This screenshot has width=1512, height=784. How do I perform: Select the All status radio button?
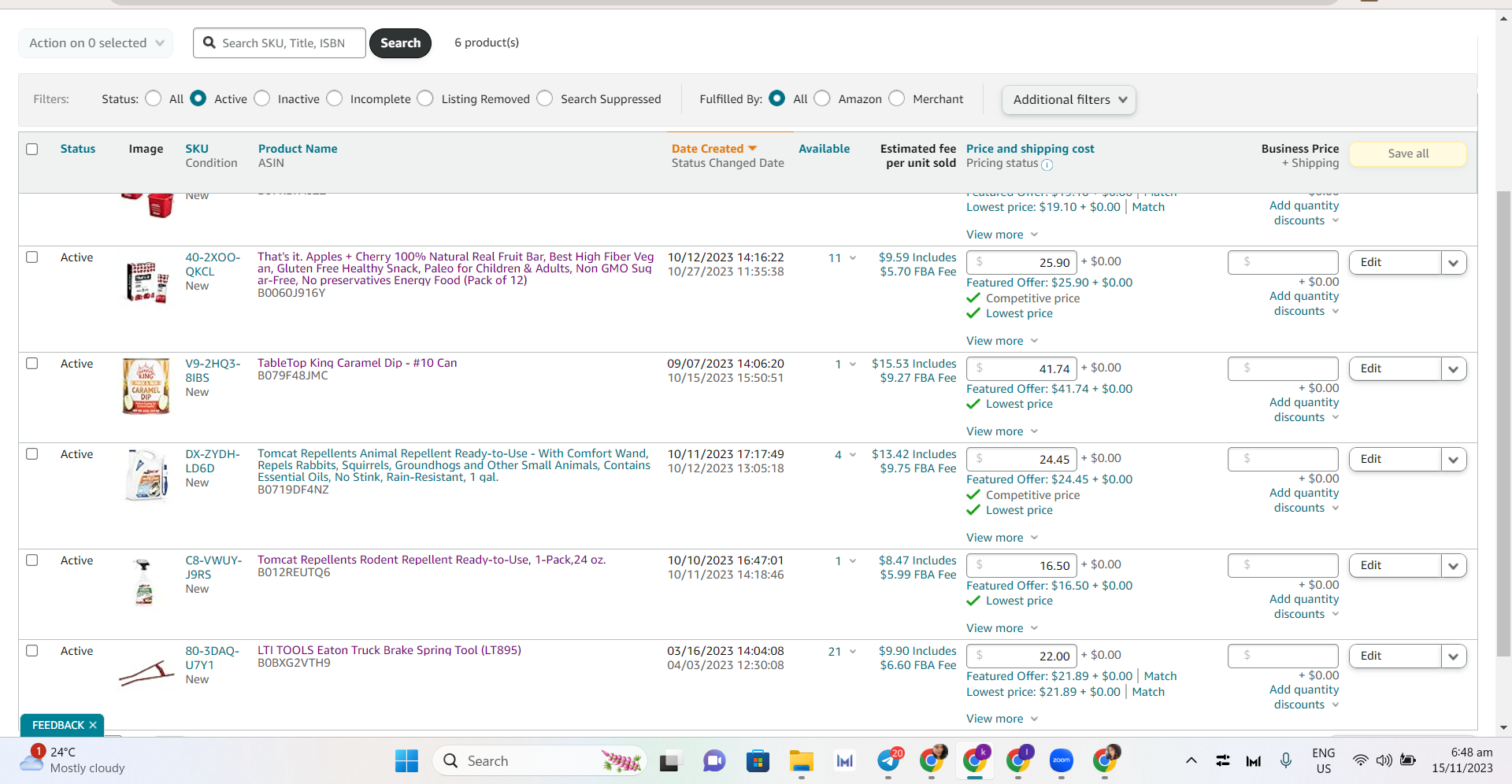154,98
